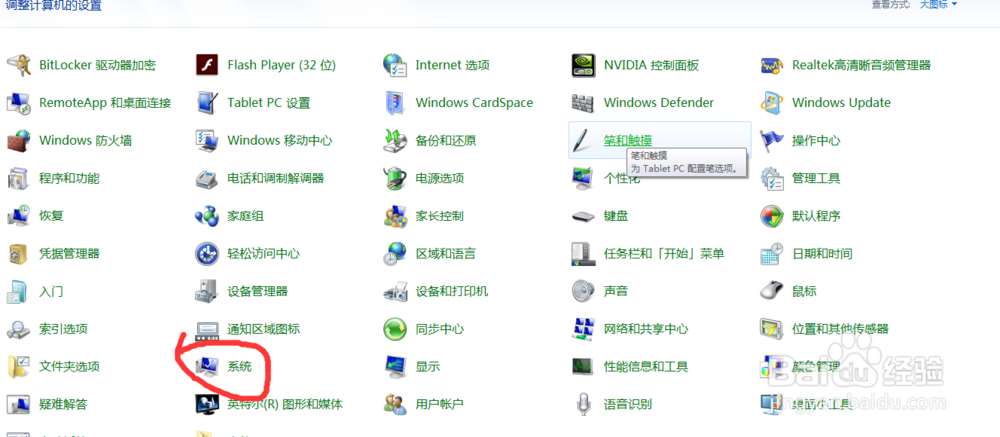Click the 入门 link
This screenshot has height=437, width=1000.
[x=51, y=291]
